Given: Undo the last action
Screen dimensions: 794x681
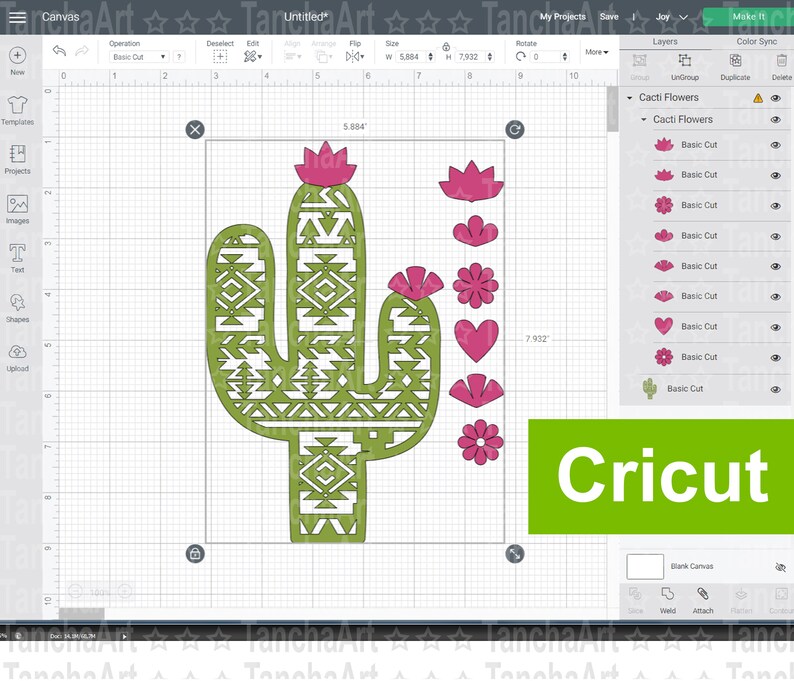Looking at the screenshot, I should [x=59, y=51].
